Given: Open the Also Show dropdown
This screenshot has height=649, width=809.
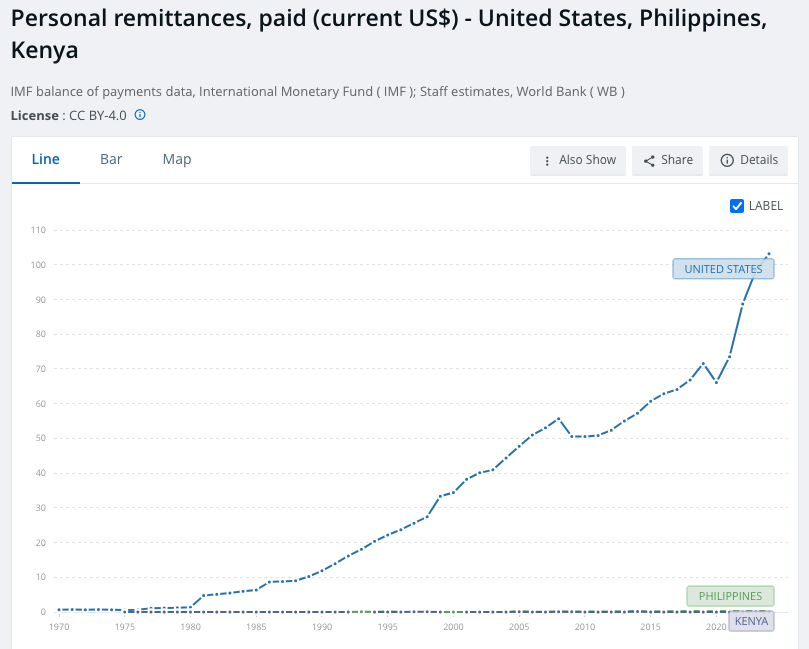Looking at the screenshot, I should [x=578, y=160].
